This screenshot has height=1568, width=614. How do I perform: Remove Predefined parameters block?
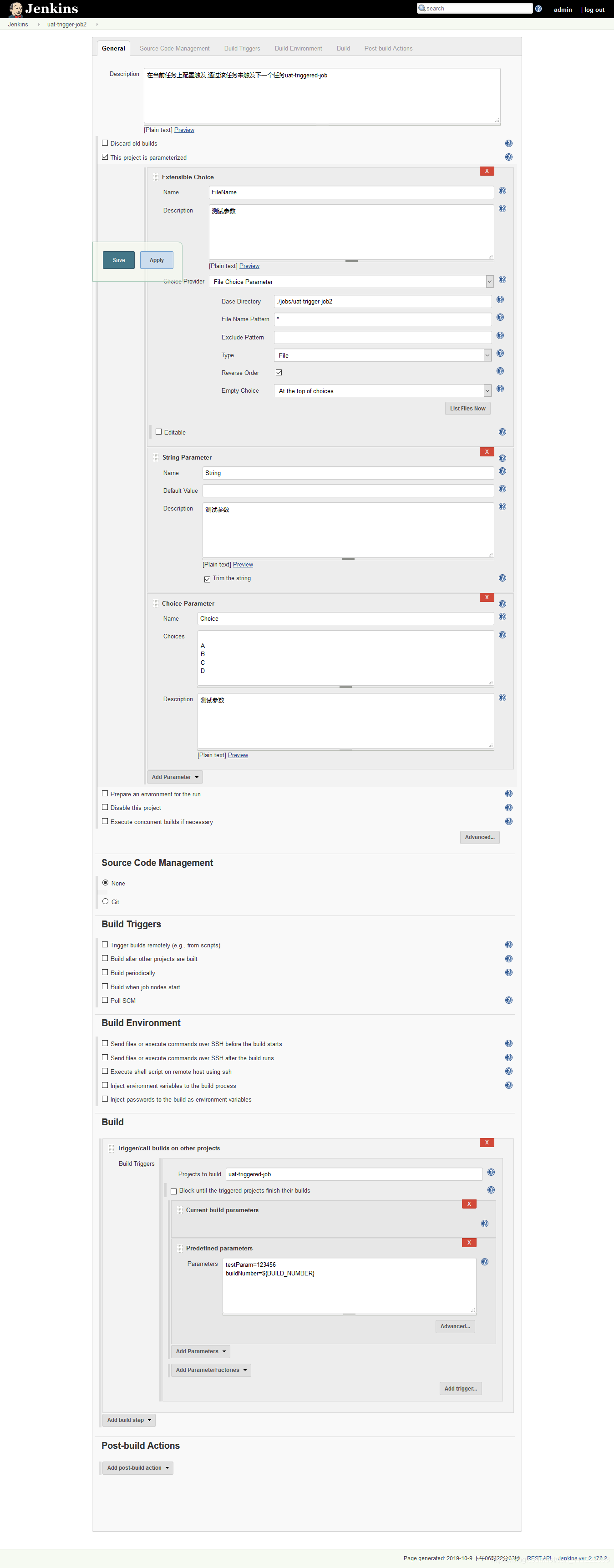469,1243
